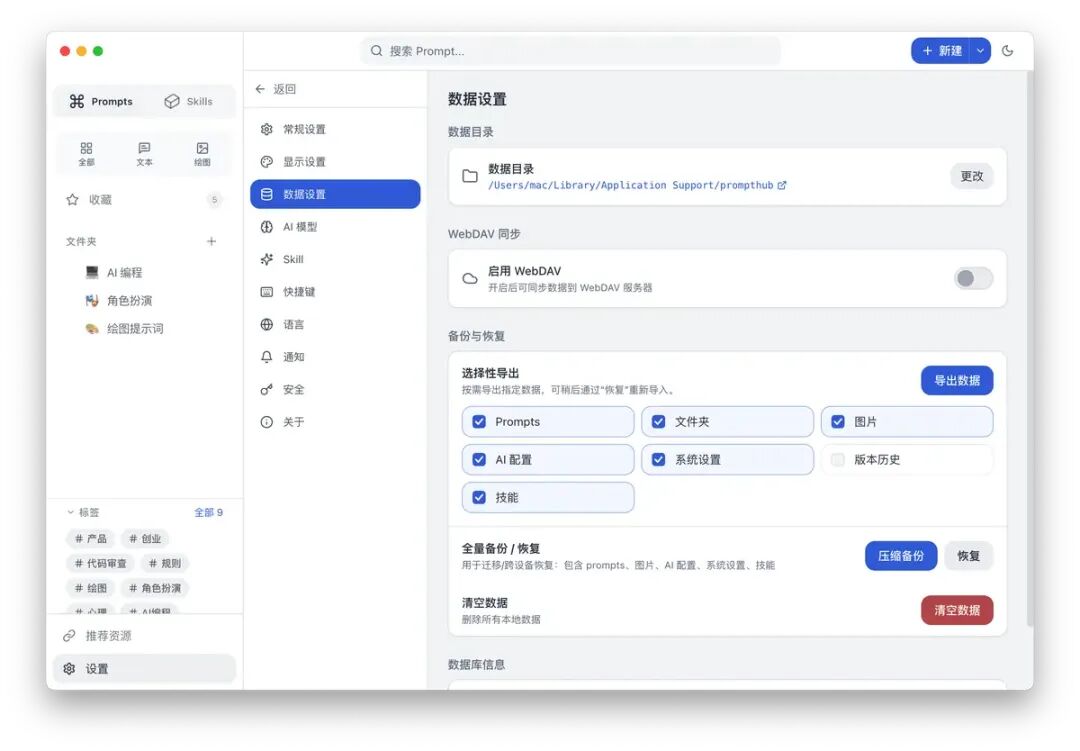Open 关于 settings page

335,422
